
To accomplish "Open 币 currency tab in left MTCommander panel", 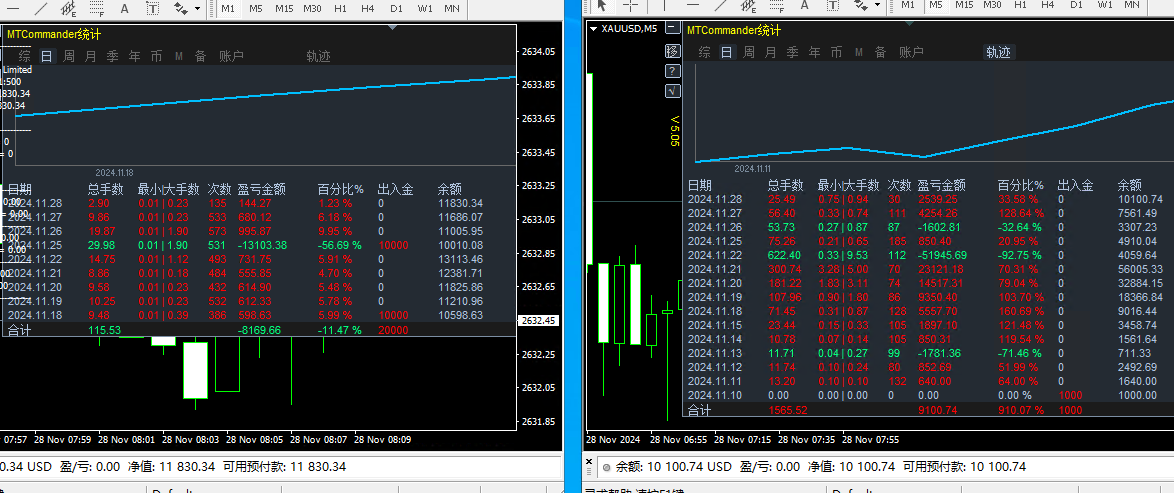I will 156,56.
